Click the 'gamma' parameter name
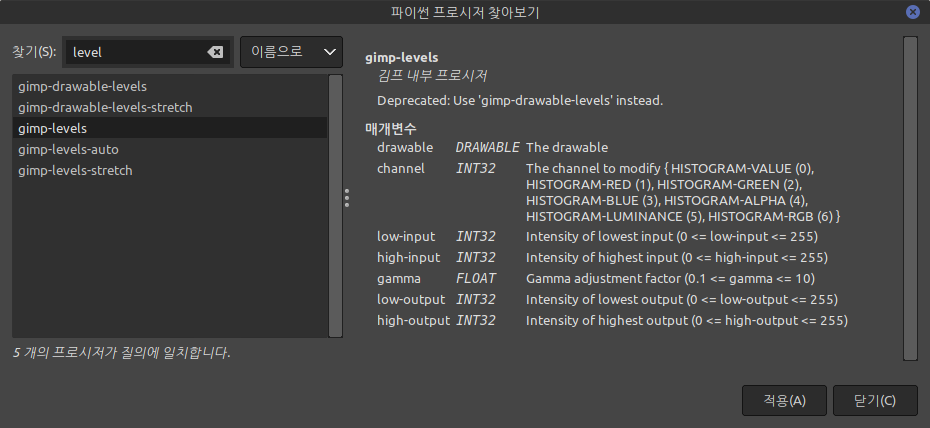Viewport: 930px width, 428px height. click(x=399, y=279)
